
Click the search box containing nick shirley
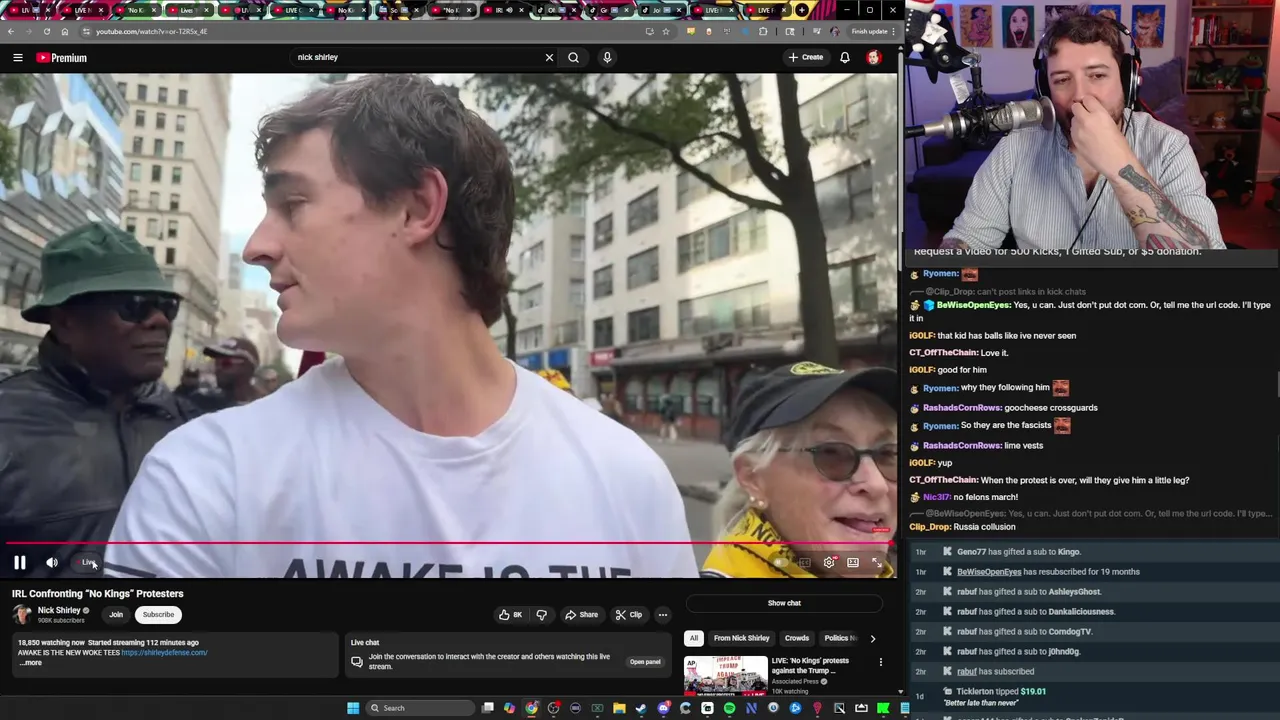415,57
